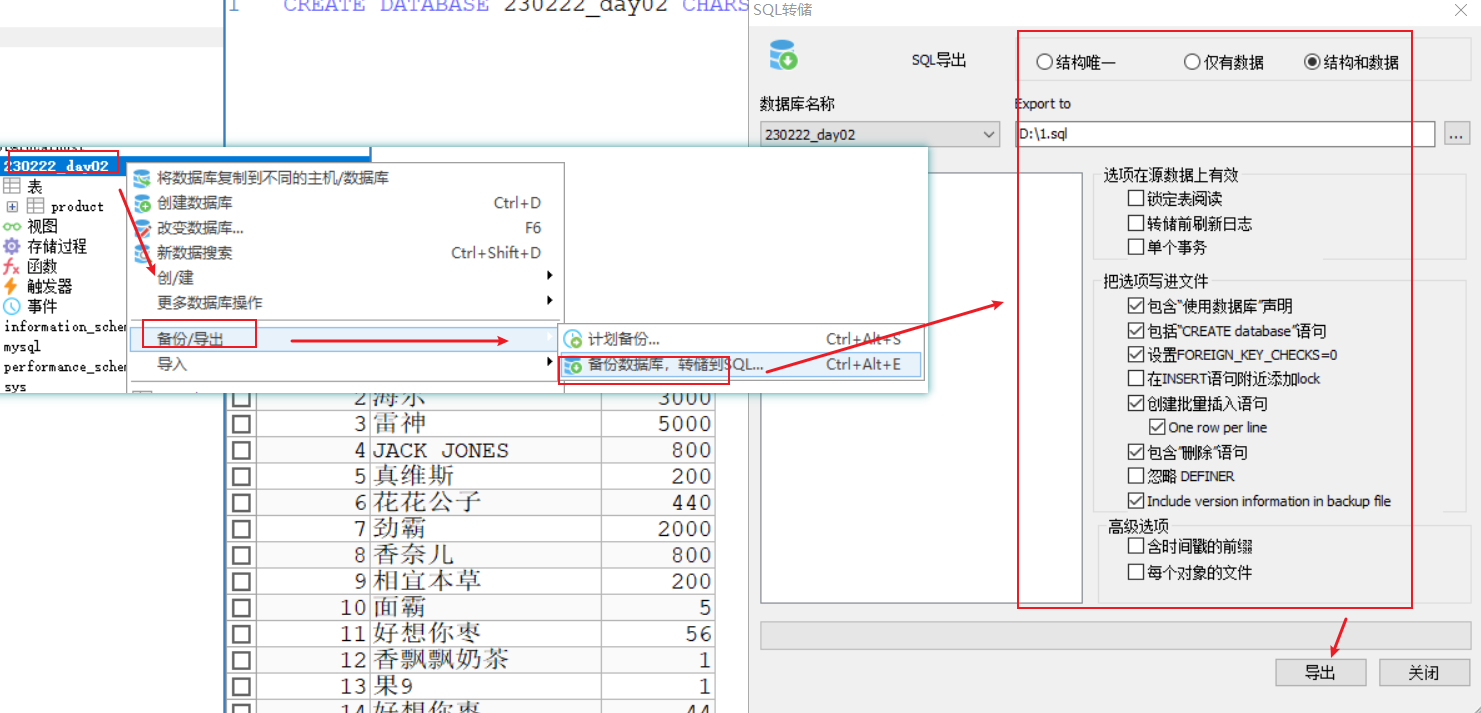Select the sys database in tree
The image size is (1481, 713).
click(15, 386)
